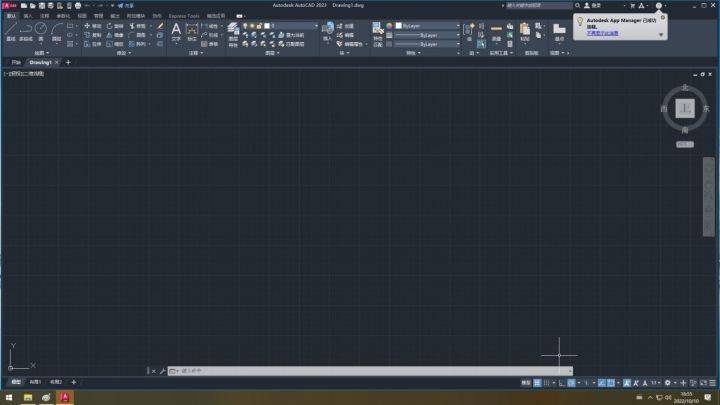Open the App Manager notification link
720x405 pixels.
point(602,33)
